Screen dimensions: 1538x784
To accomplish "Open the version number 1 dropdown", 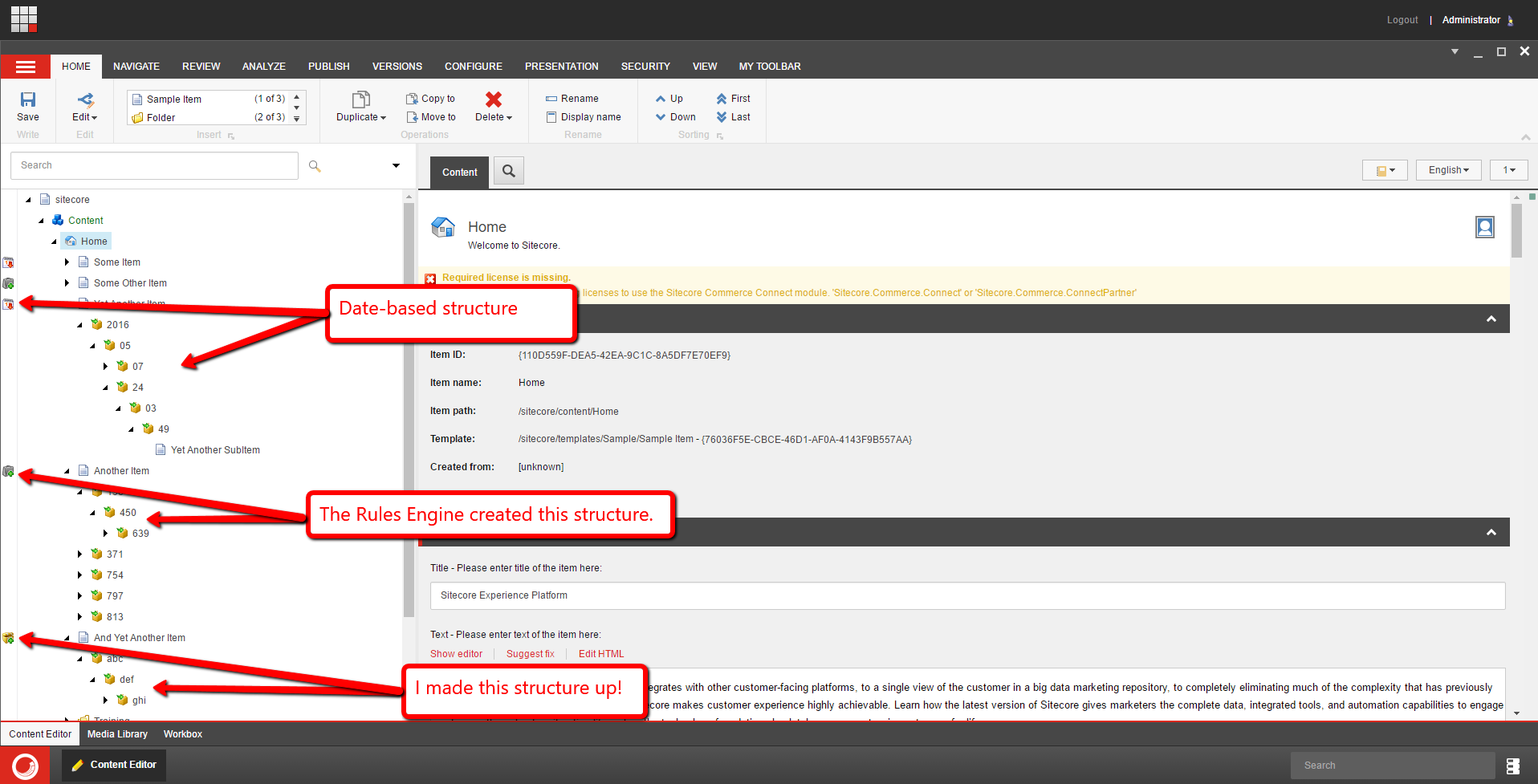I will [1508, 170].
